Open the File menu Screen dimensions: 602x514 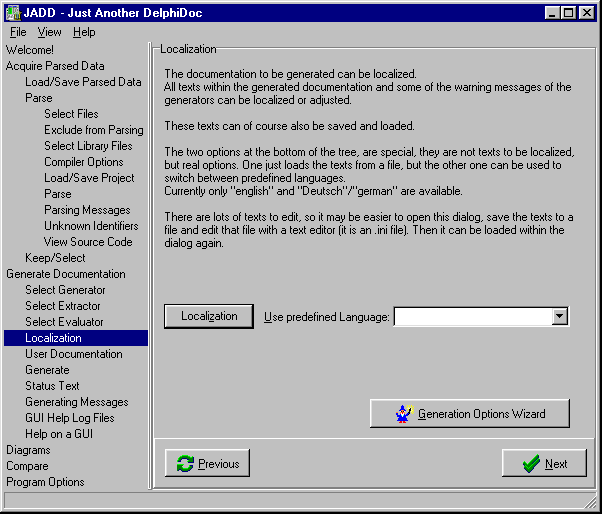coord(18,32)
